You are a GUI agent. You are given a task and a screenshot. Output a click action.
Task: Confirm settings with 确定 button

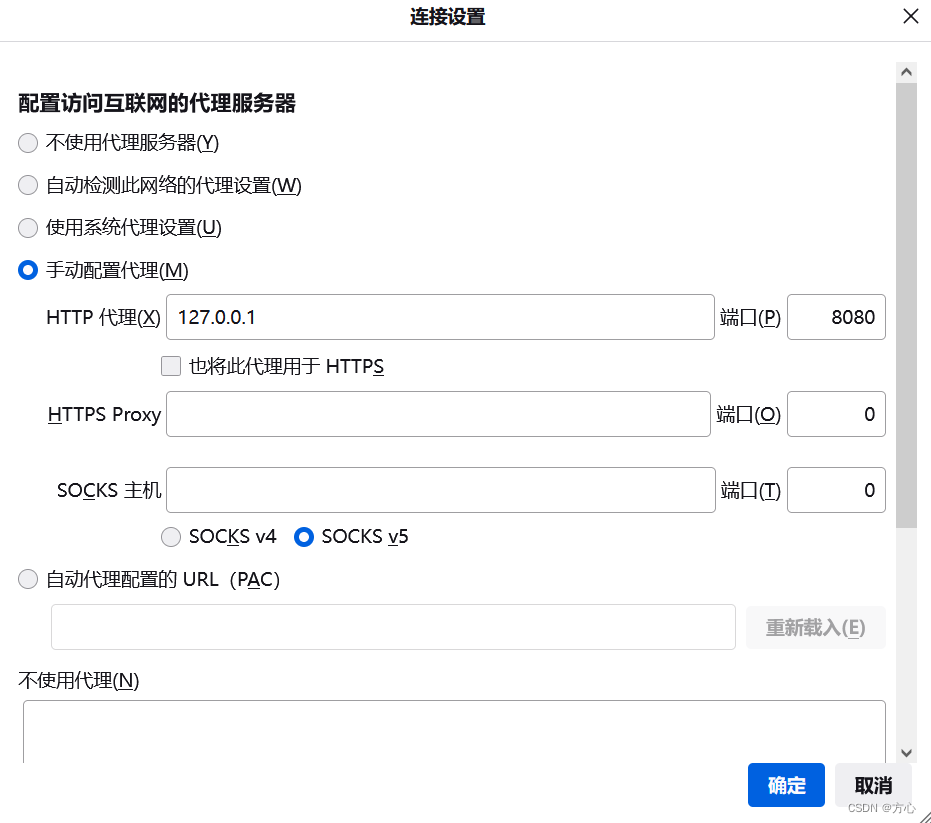click(786, 785)
